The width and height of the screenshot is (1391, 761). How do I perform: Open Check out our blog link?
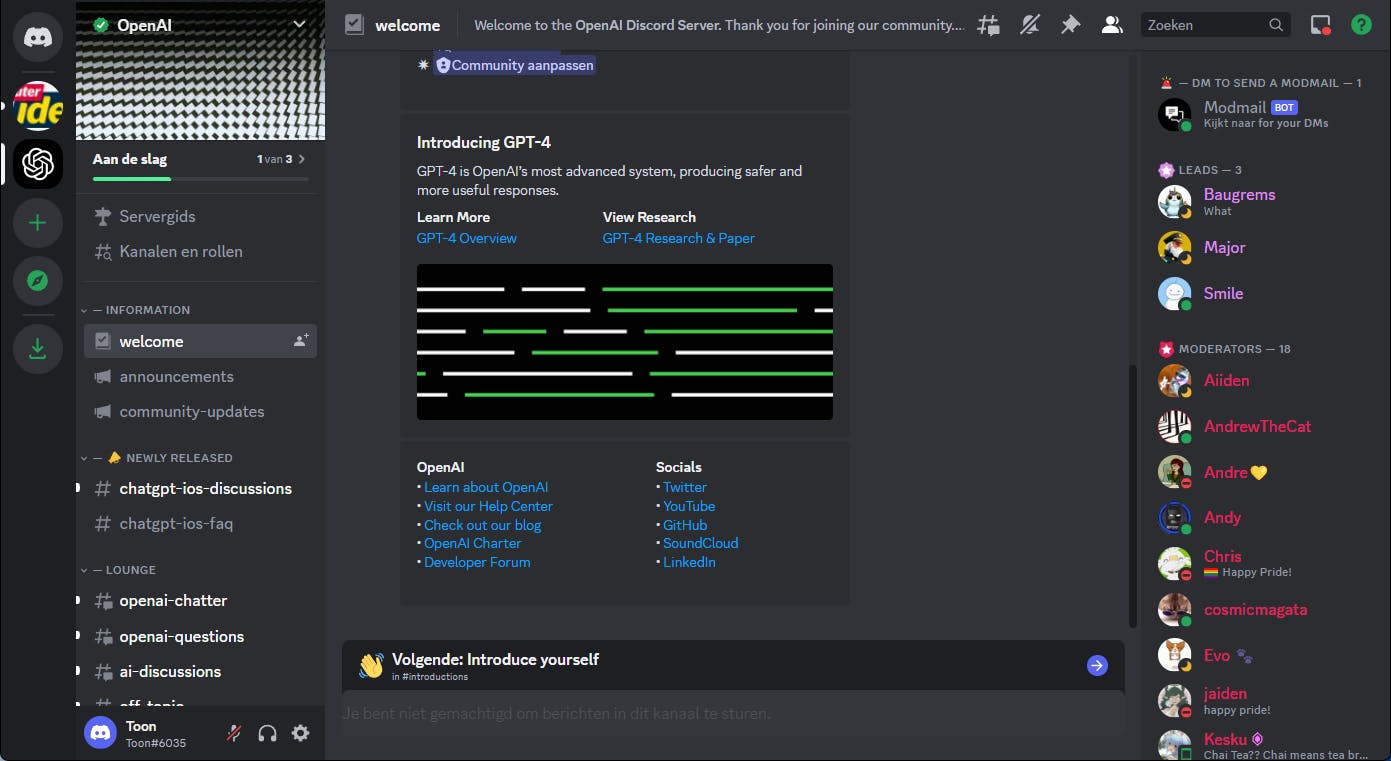pos(483,525)
